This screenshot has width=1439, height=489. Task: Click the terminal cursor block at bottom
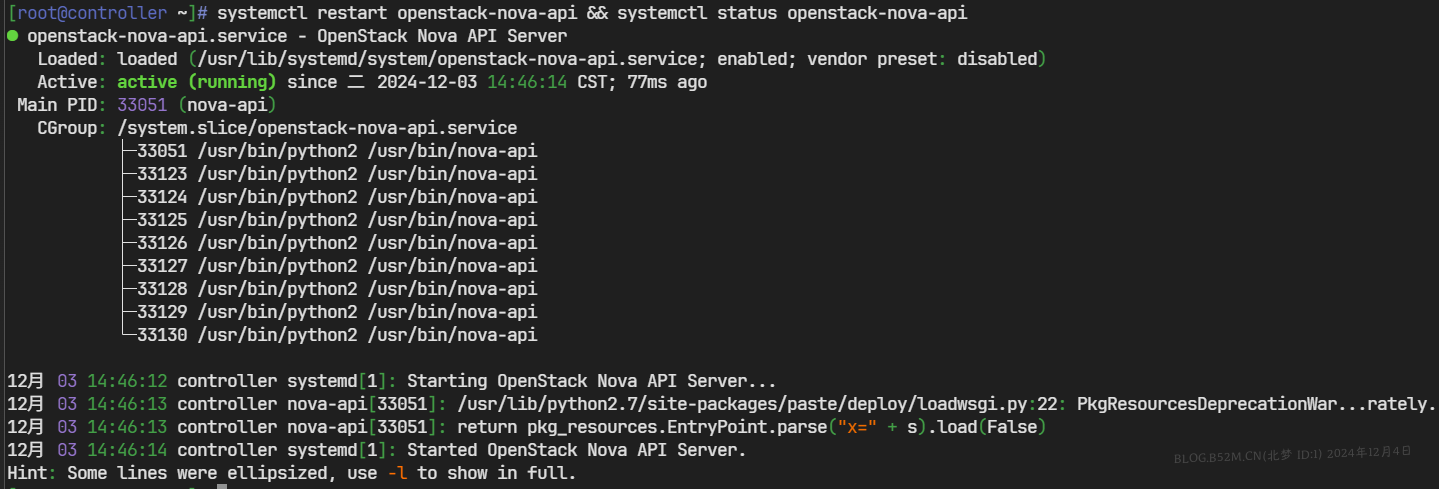click(x=222, y=487)
